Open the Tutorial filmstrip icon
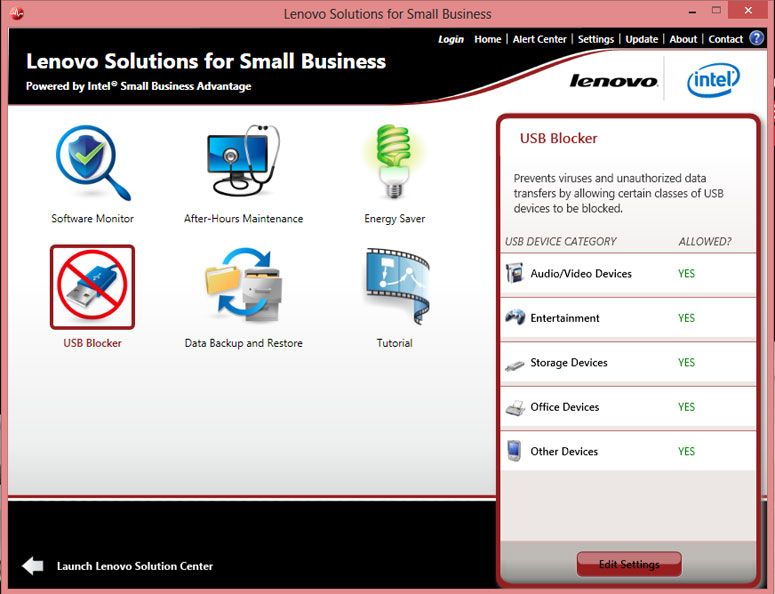The height and width of the screenshot is (594, 775). pyautogui.click(x=397, y=286)
